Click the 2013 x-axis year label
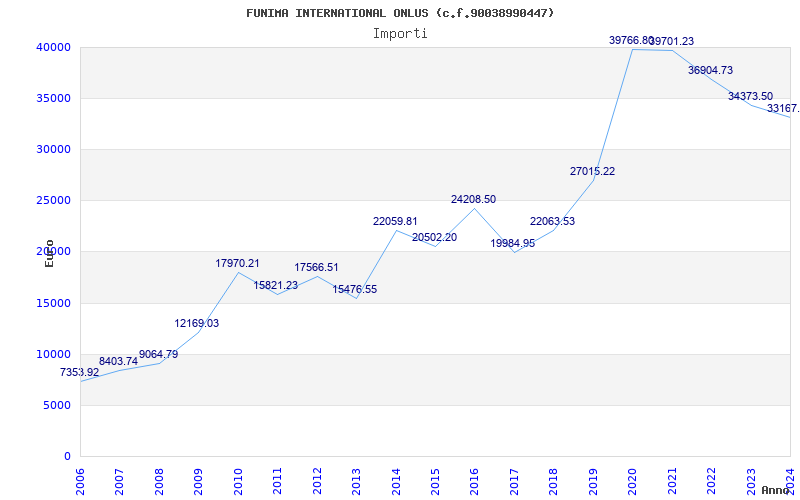 pyautogui.click(x=356, y=481)
